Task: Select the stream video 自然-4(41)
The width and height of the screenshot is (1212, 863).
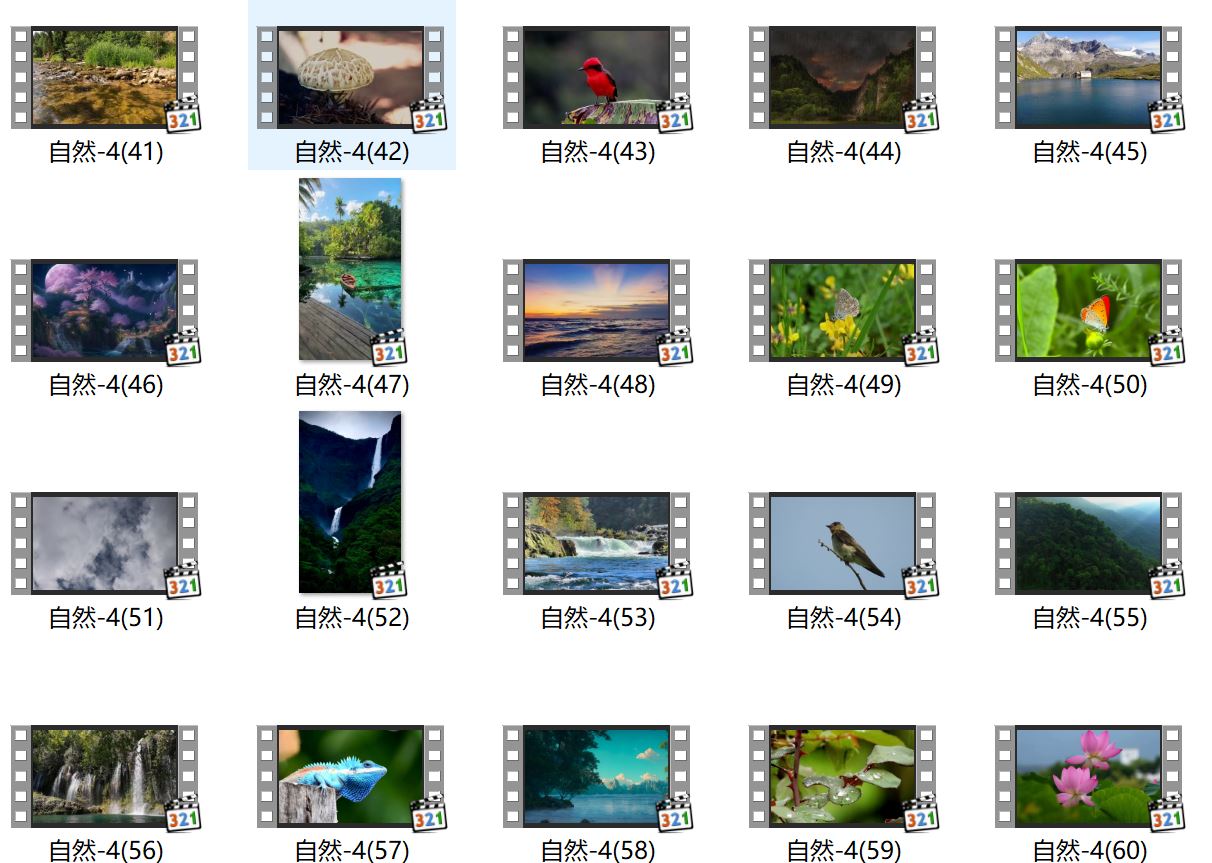Action: [104, 78]
